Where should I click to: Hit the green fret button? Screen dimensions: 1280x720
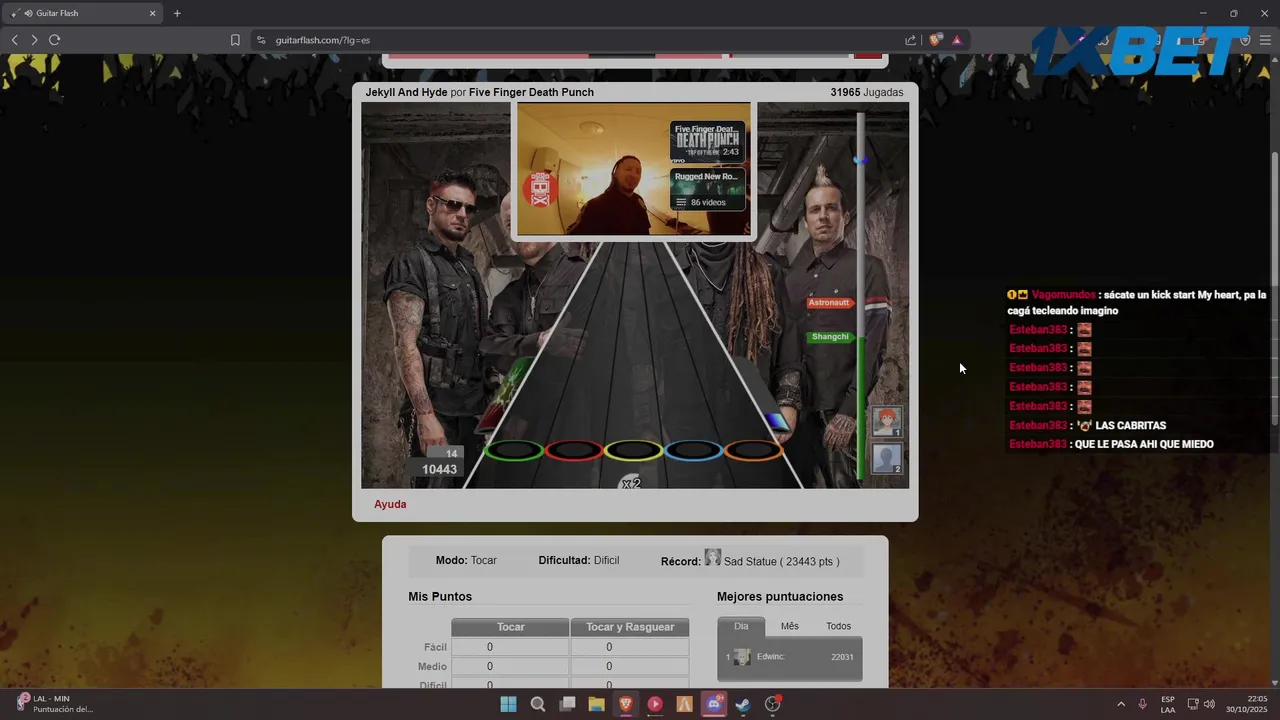(x=513, y=450)
